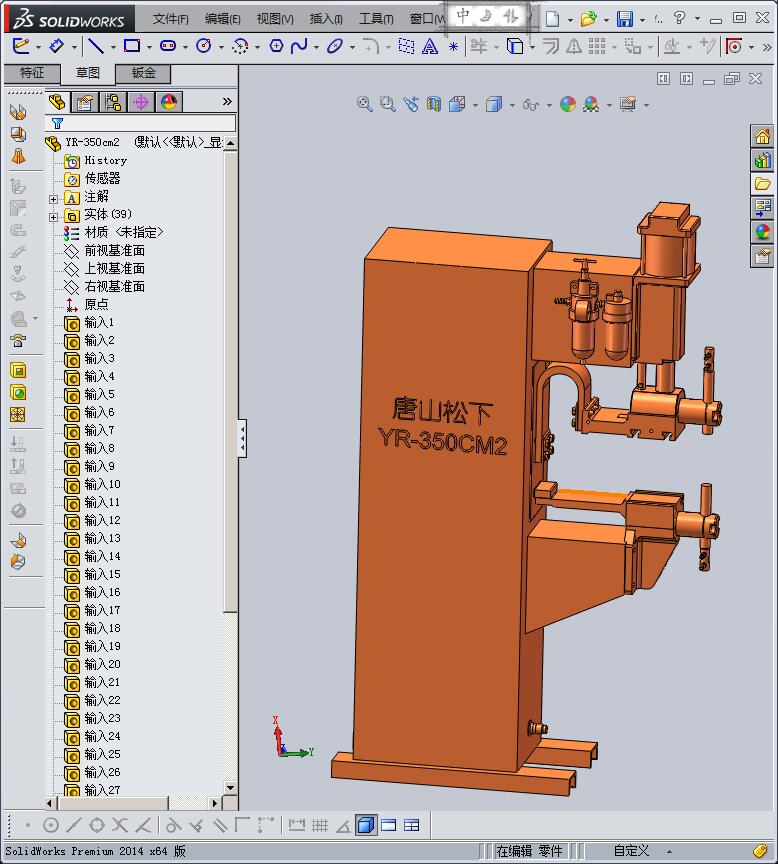Image resolution: width=778 pixels, height=864 pixels.
Task: Select the Corner Rectangle tool
Action: pos(132,46)
